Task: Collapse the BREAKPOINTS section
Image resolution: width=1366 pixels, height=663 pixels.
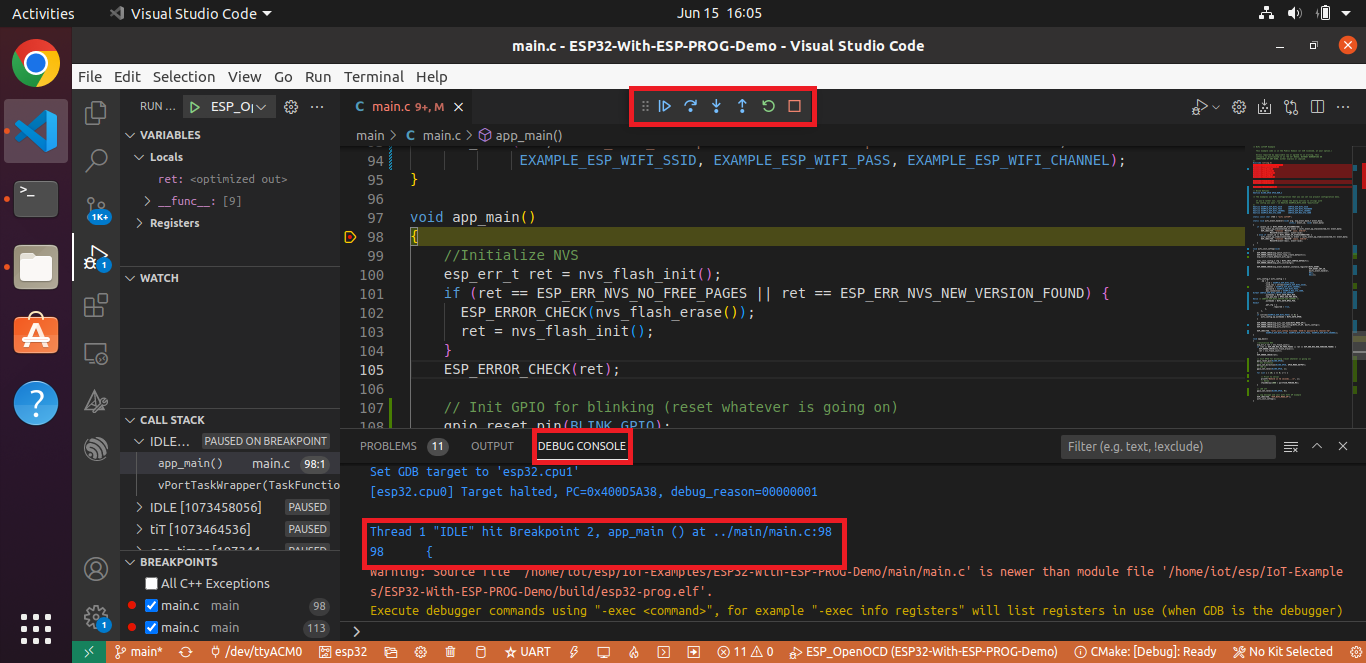Action: tap(230, 562)
